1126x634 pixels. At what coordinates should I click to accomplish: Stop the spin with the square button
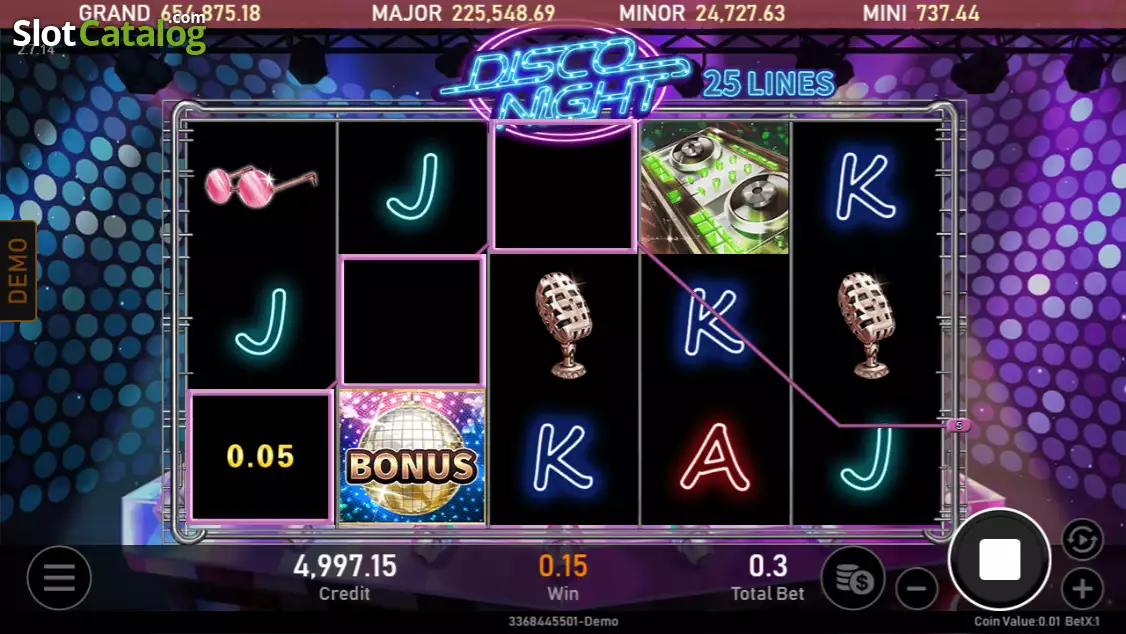point(1000,559)
